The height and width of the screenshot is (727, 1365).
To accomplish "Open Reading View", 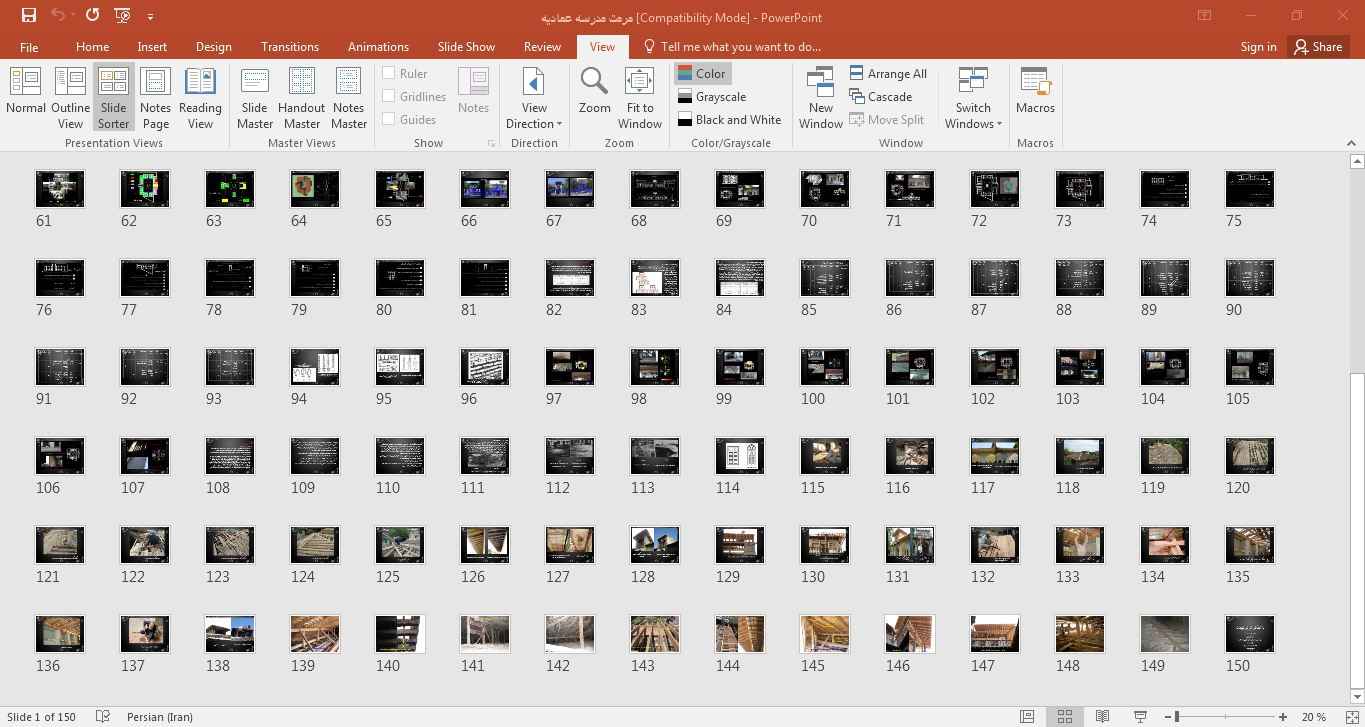I will (200, 96).
